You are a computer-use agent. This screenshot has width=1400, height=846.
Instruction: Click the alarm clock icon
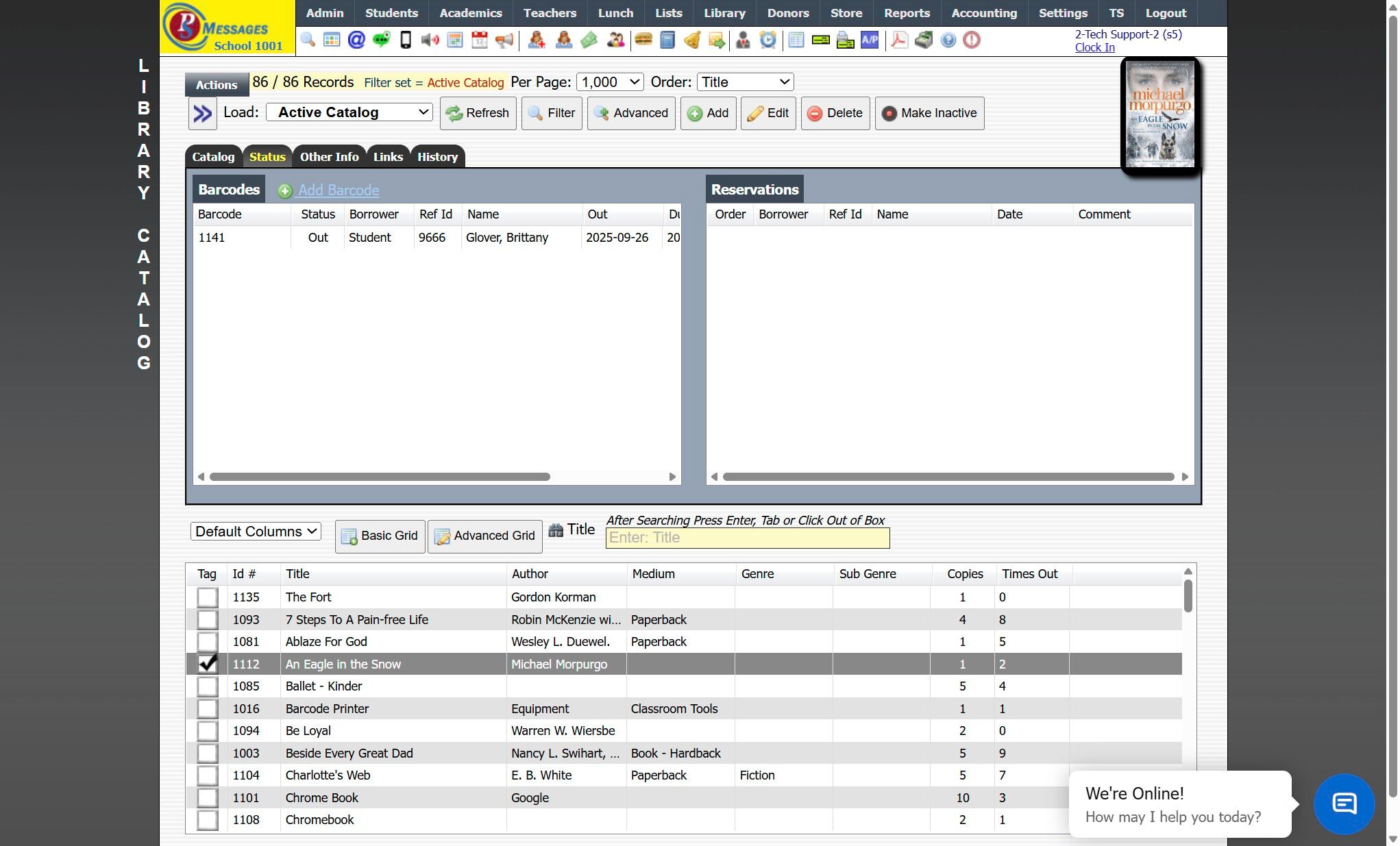pos(768,40)
